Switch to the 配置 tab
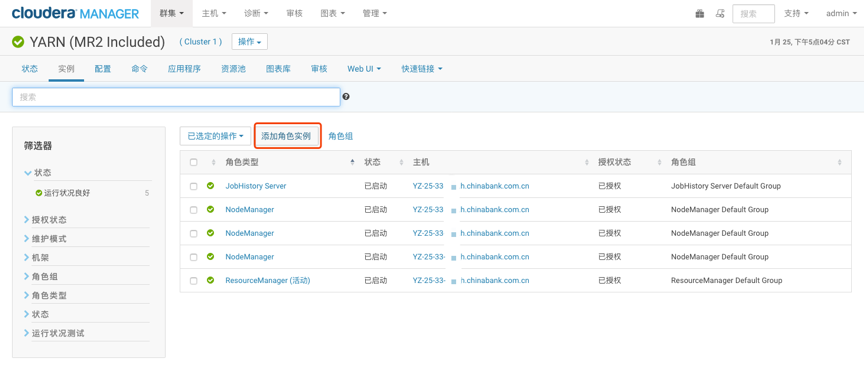This screenshot has height=368, width=864. (102, 69)
